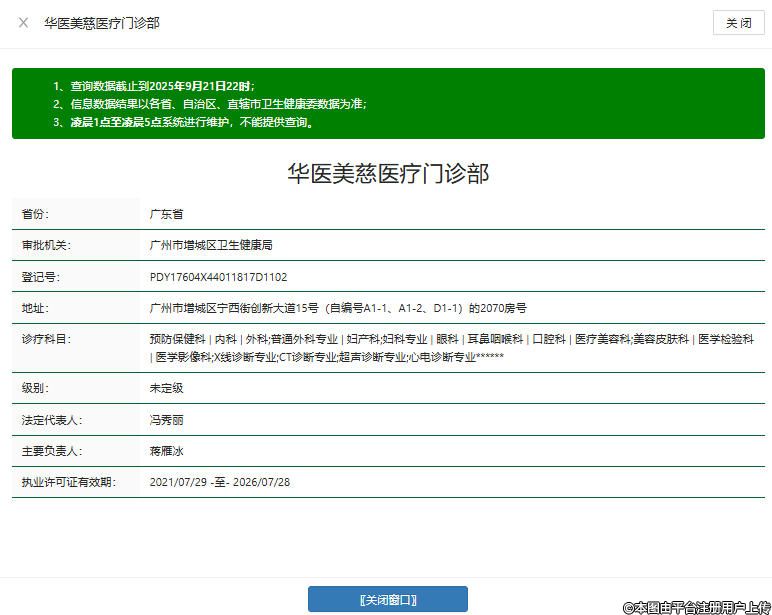The width and height of the screenshot is (772, 615).
Task: Click the blue 关闭窗口 button
Action: tap(387, 599)
